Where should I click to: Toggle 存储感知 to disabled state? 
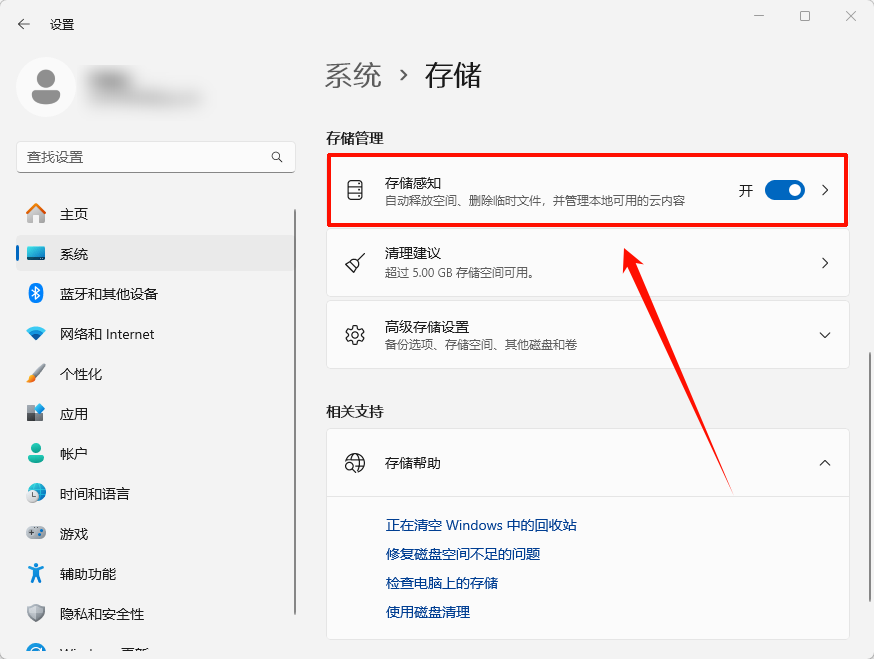[784, 189]
